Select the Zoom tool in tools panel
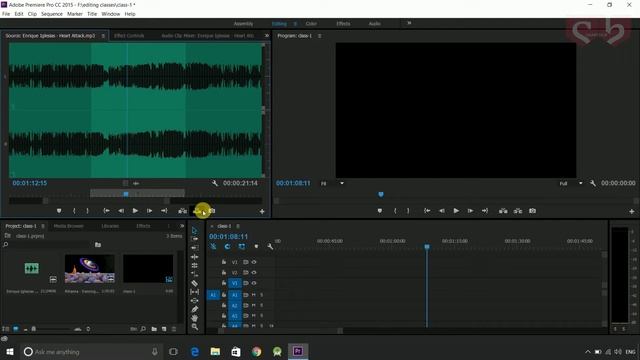Viewport: 640px width, 360px height. coord(194,327)
